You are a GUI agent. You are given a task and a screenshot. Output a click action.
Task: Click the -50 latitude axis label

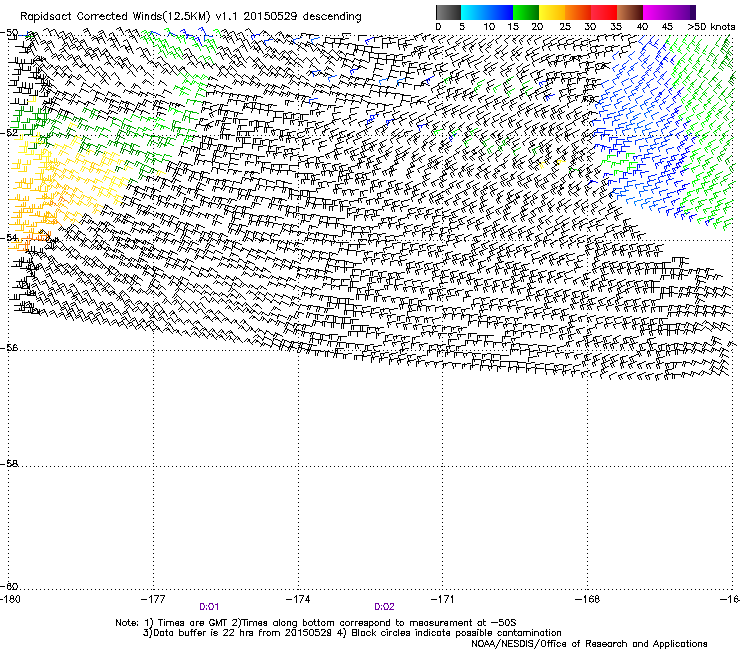pyautogui.click(x=9, y=33)
